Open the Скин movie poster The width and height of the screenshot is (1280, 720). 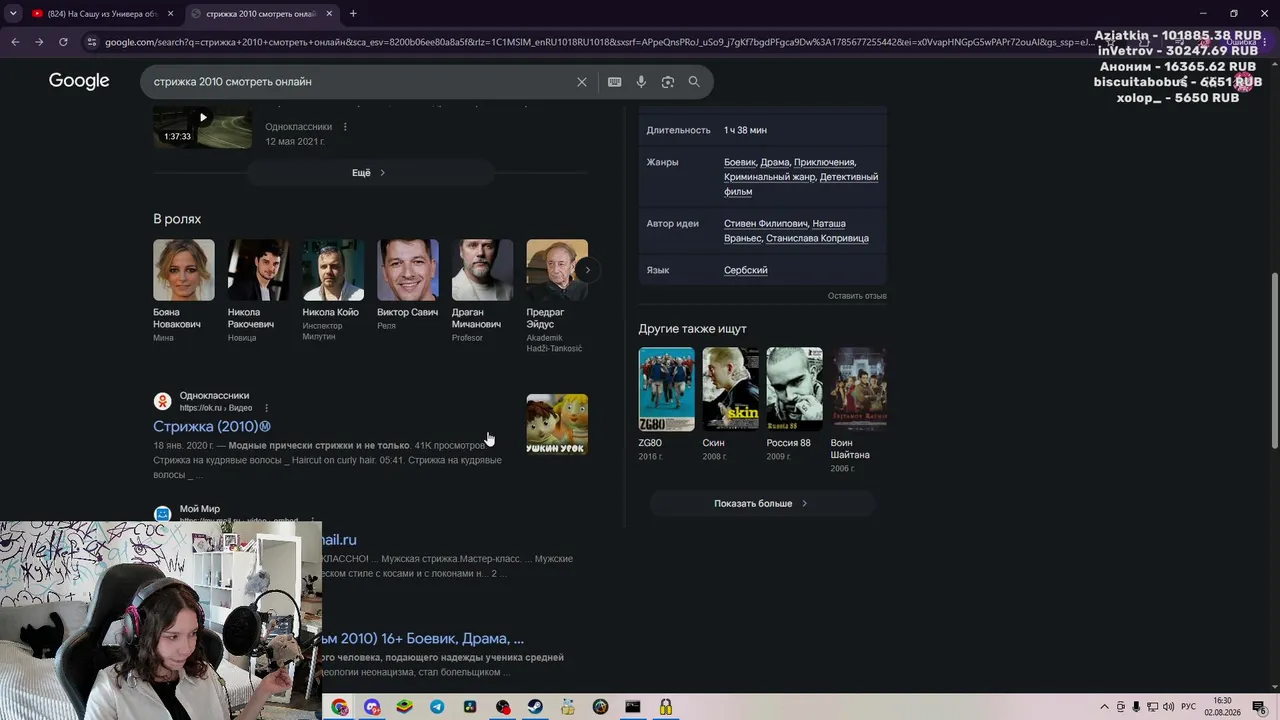click(x=730, y=389)
